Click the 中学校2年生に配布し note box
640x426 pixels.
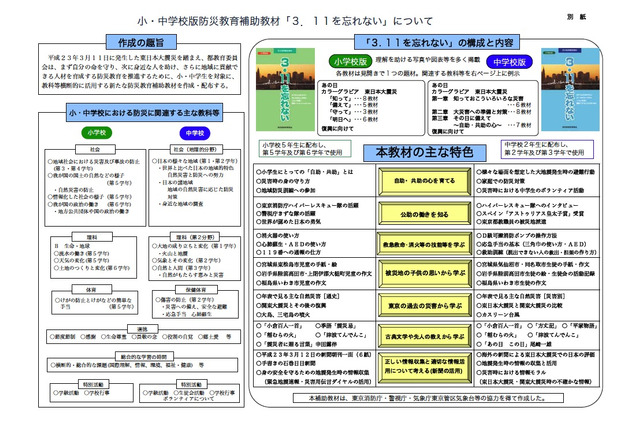click(x=547, y=149)
